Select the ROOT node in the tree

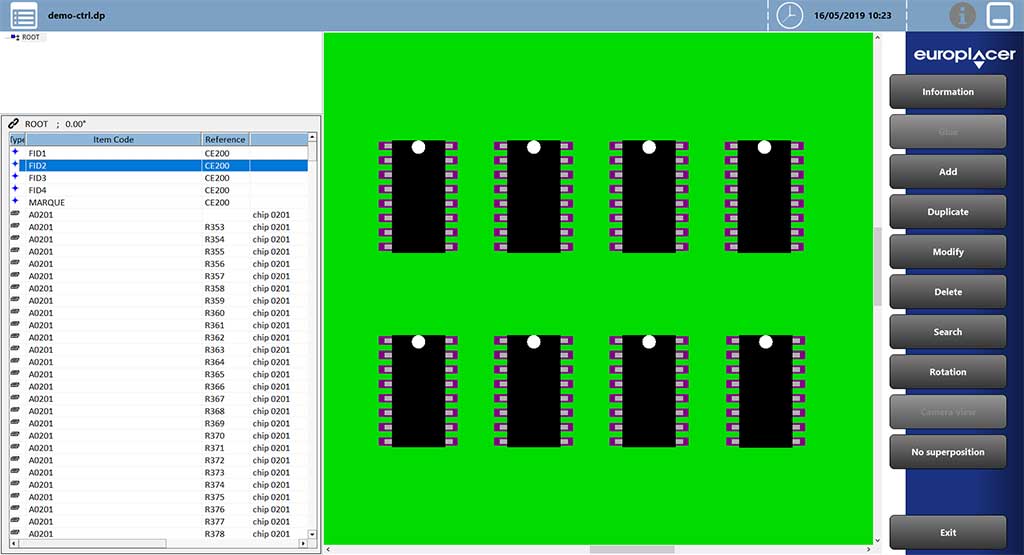[29, 37]
